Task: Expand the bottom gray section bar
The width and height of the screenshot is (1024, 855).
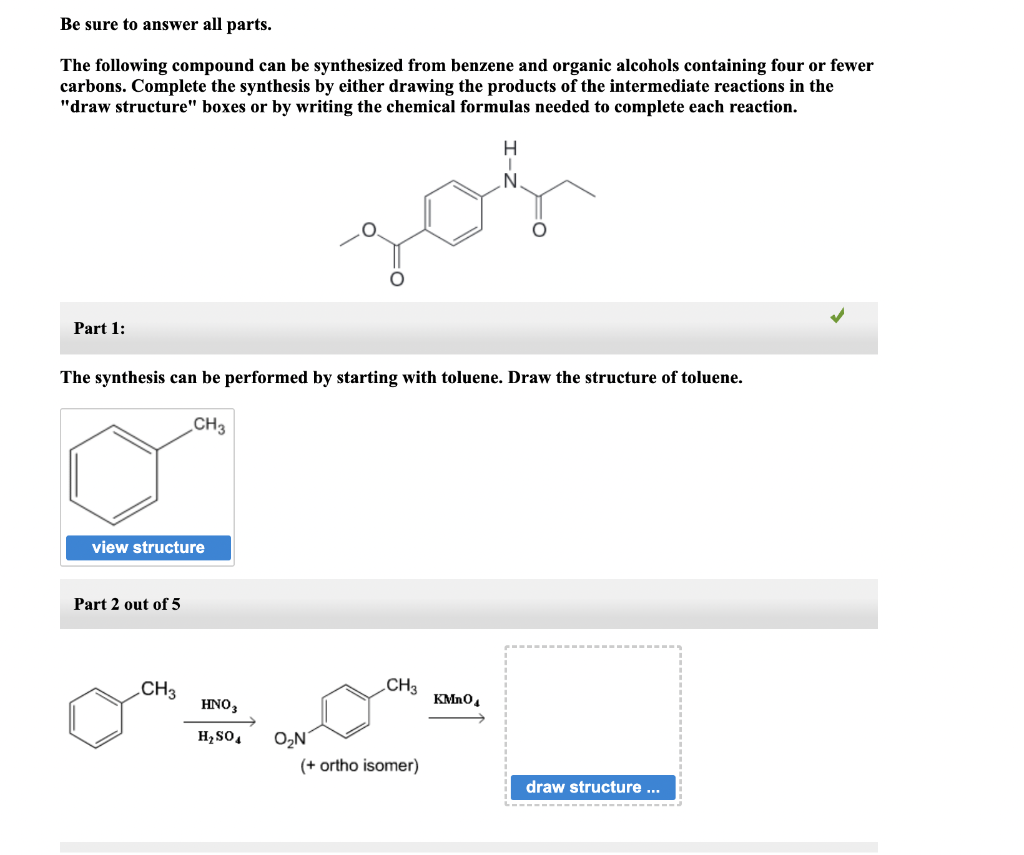Action: click(470, 846)
